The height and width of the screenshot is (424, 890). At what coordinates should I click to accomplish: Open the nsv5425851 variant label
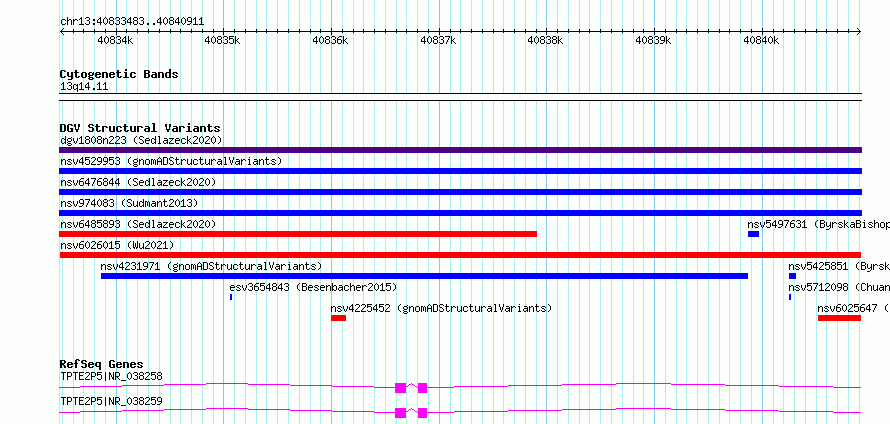pyautogui.click(x=839, y=266)
